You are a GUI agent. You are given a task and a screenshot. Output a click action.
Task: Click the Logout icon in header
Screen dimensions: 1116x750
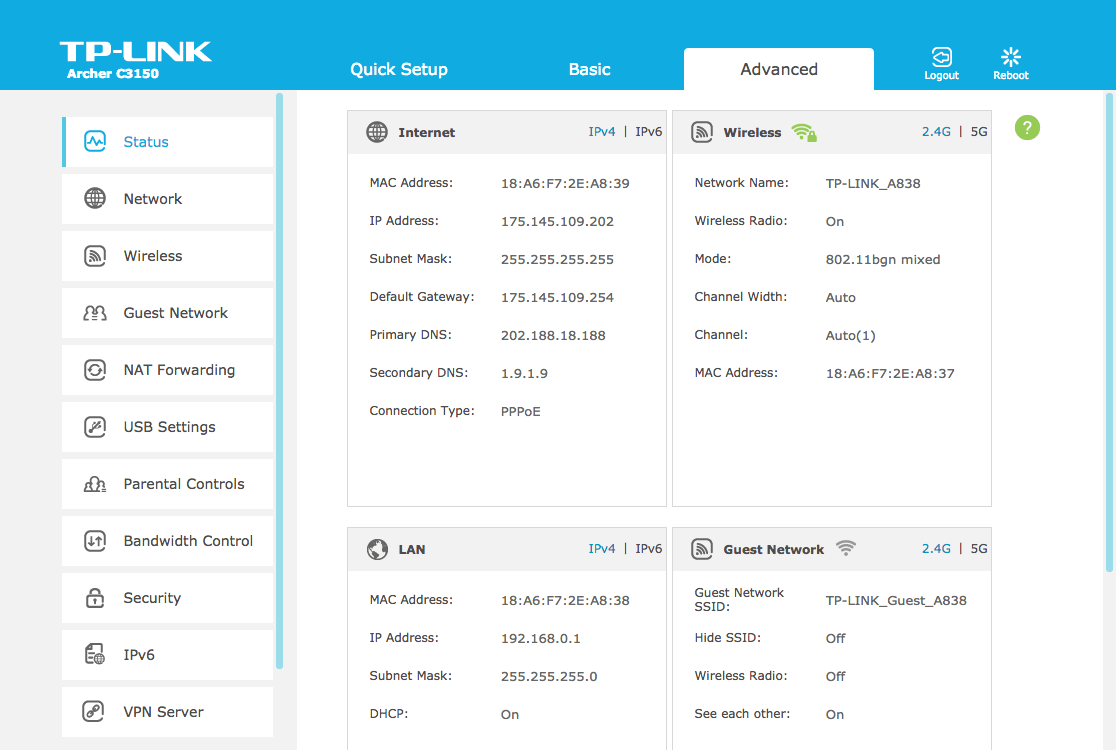(941, 57)
